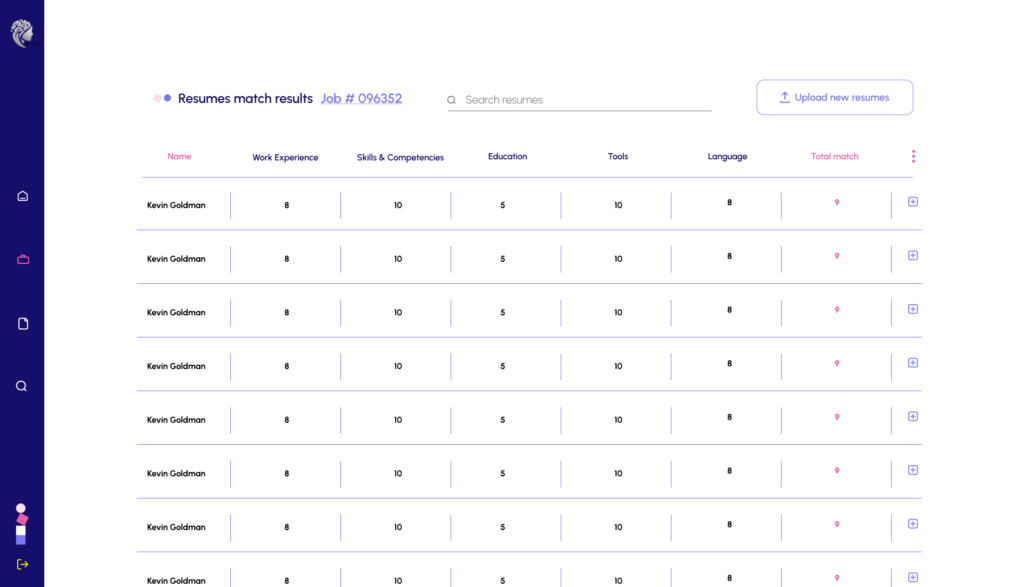
Task: Click Upload new resumes button
Action: click(834, 97)
